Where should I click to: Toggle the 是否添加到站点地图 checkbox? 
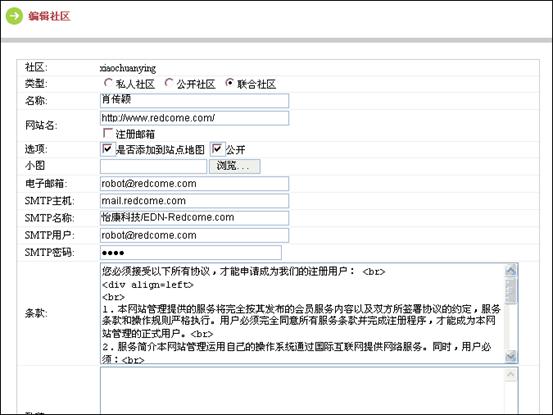(x=107, y=149)
